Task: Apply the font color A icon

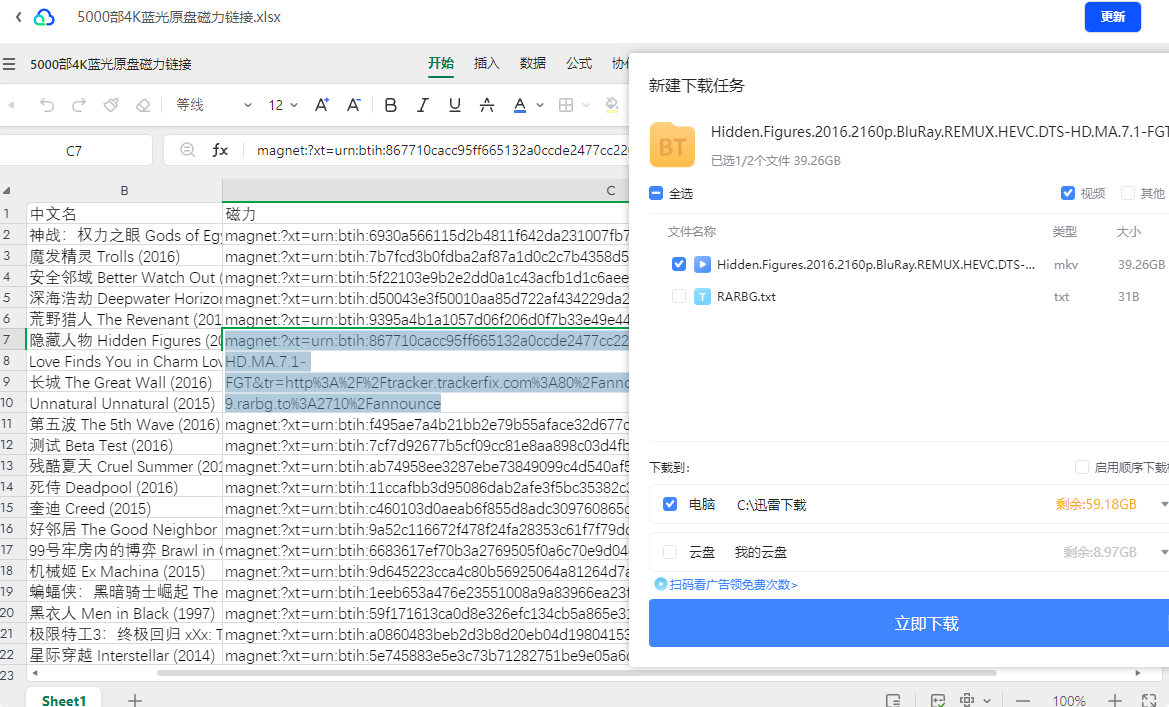Action: [x=520, y=105]
